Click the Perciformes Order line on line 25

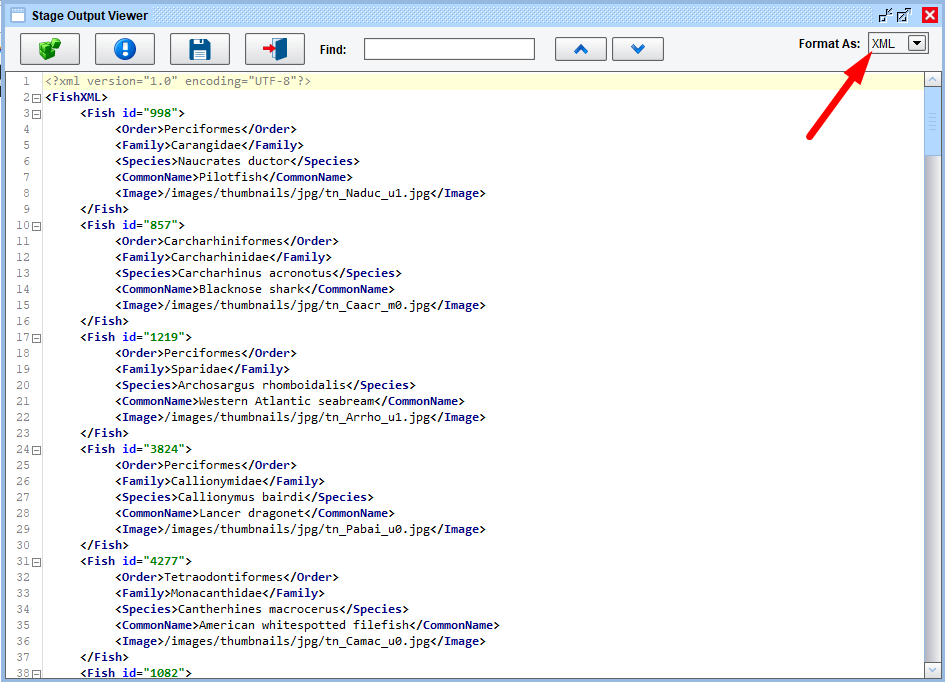tap(206, 465)
